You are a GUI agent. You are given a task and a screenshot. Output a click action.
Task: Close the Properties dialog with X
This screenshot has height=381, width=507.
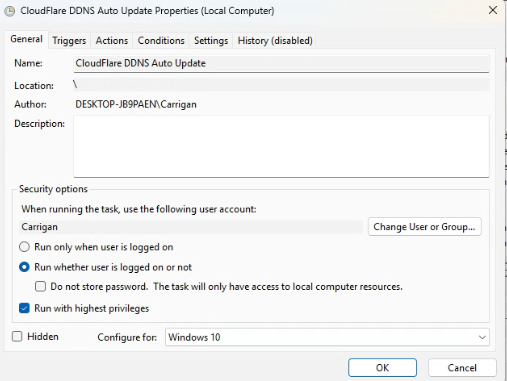point(493,10)
